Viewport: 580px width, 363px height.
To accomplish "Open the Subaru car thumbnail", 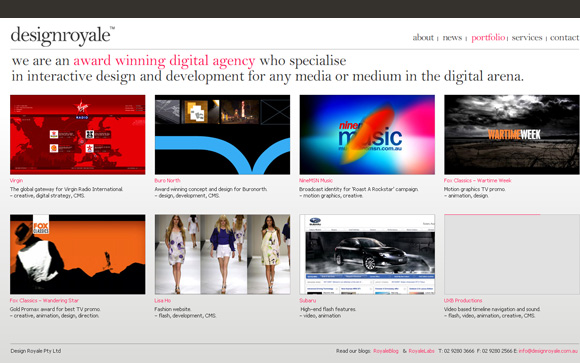I will [367, 255].
